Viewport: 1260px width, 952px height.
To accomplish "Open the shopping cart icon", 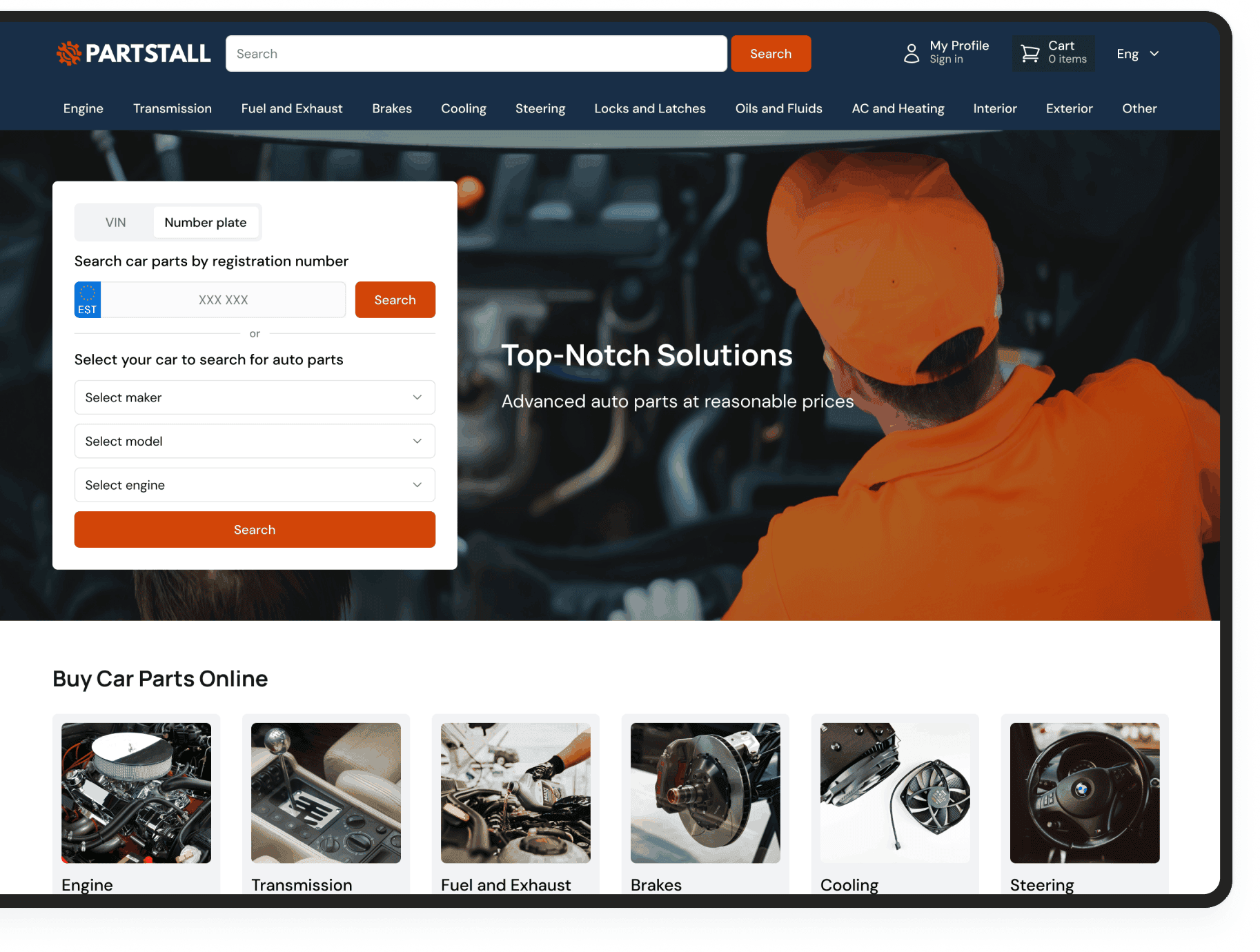I will click(1030, 54).
